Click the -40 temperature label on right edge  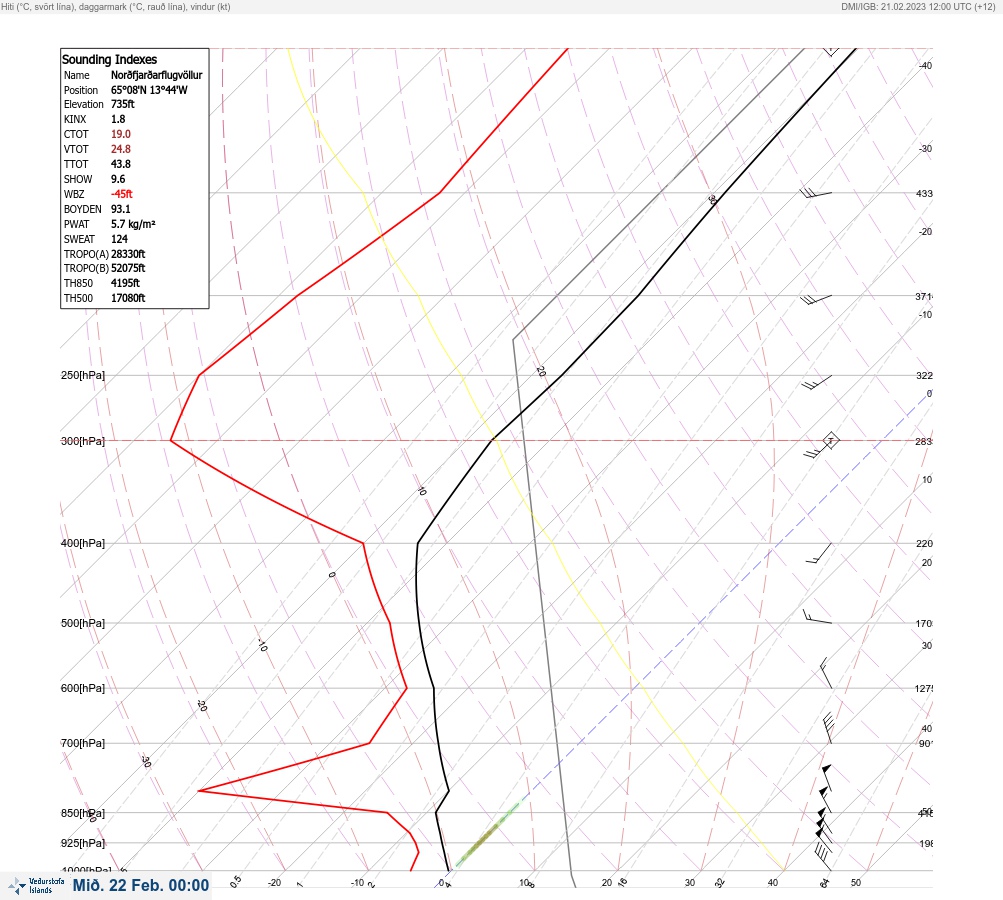coord(926,65)
